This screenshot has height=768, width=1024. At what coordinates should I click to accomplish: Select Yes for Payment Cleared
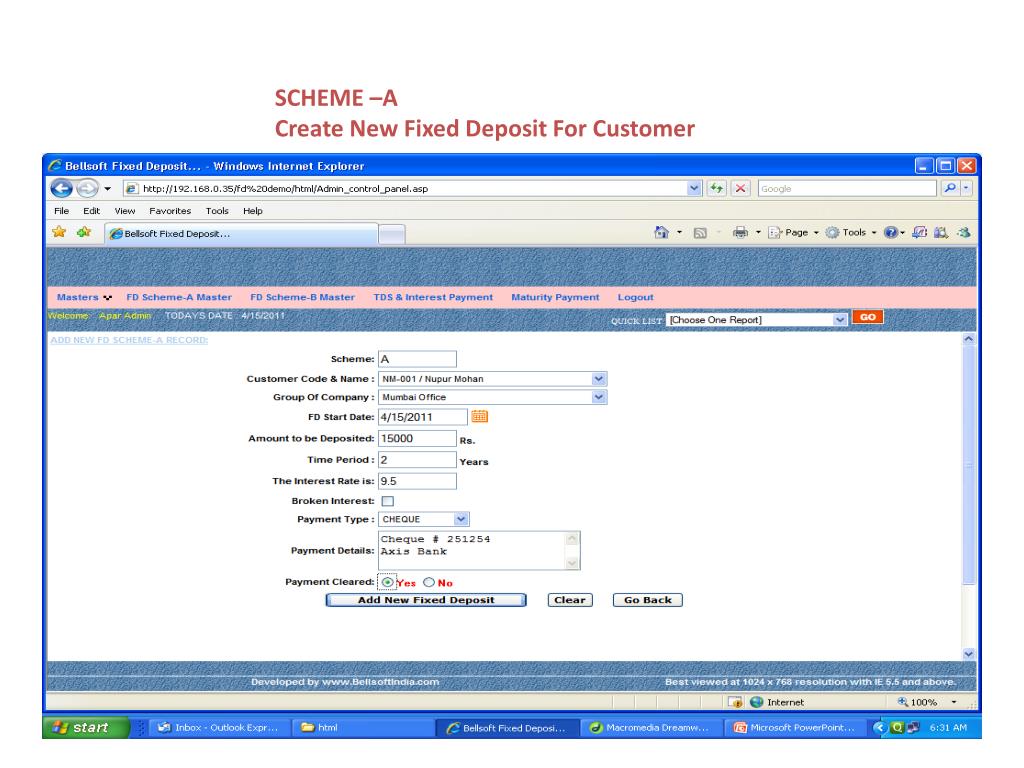pyautogui.click(x=388, y=583)
